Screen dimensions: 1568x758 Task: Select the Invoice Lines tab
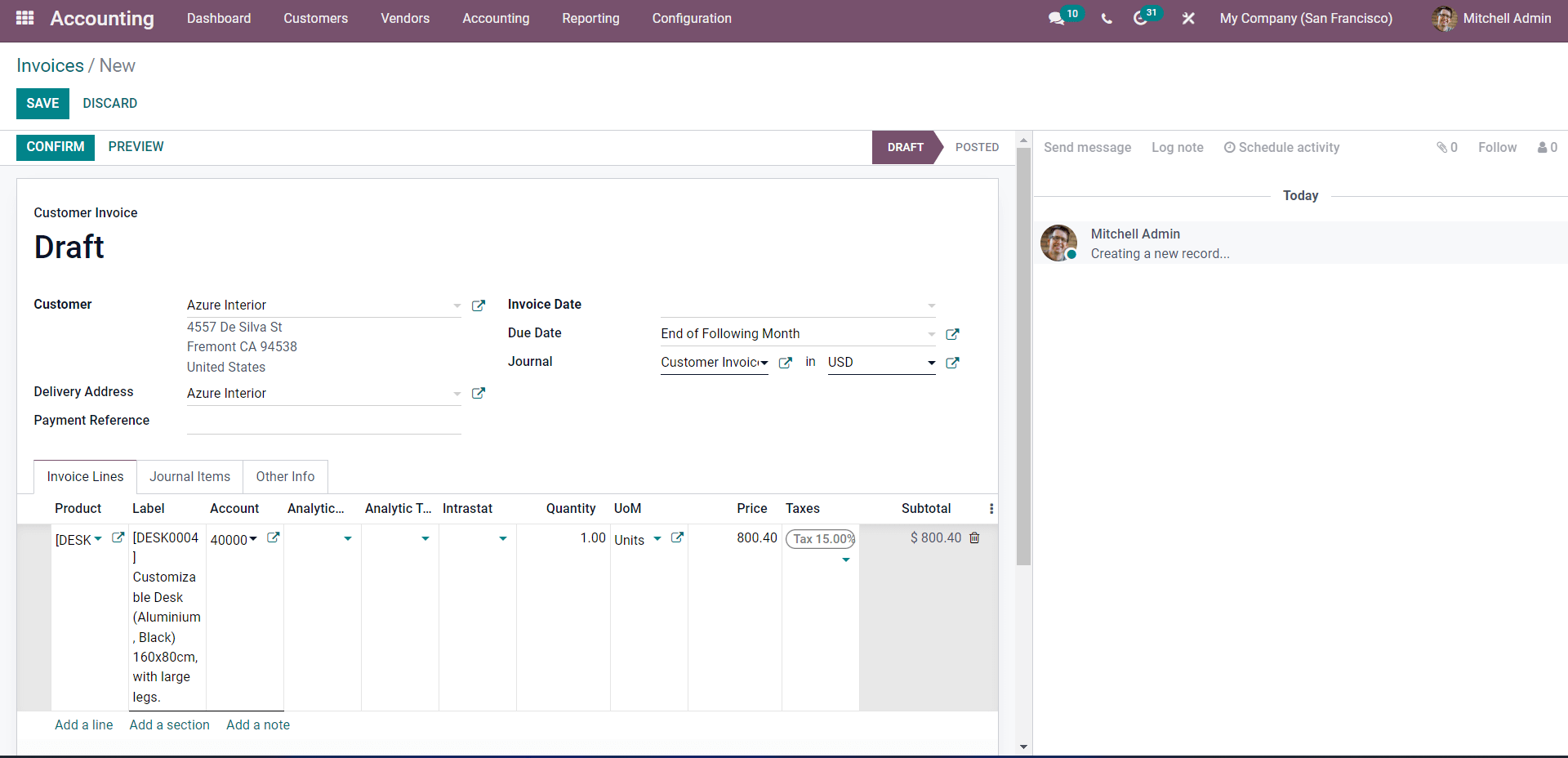coord(85,476)
